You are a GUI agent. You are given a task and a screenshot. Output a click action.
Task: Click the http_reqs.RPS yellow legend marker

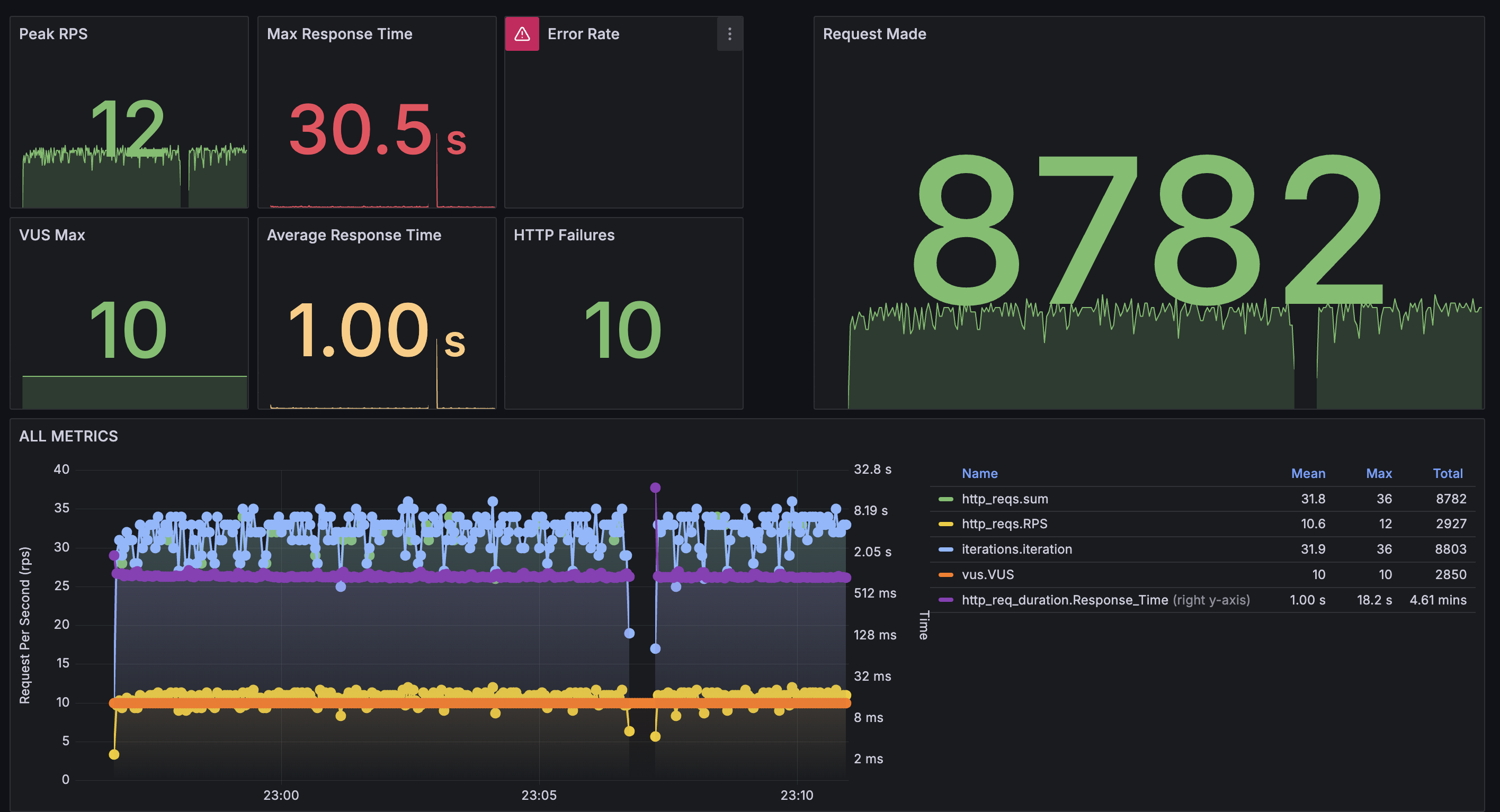click(945, 524)
